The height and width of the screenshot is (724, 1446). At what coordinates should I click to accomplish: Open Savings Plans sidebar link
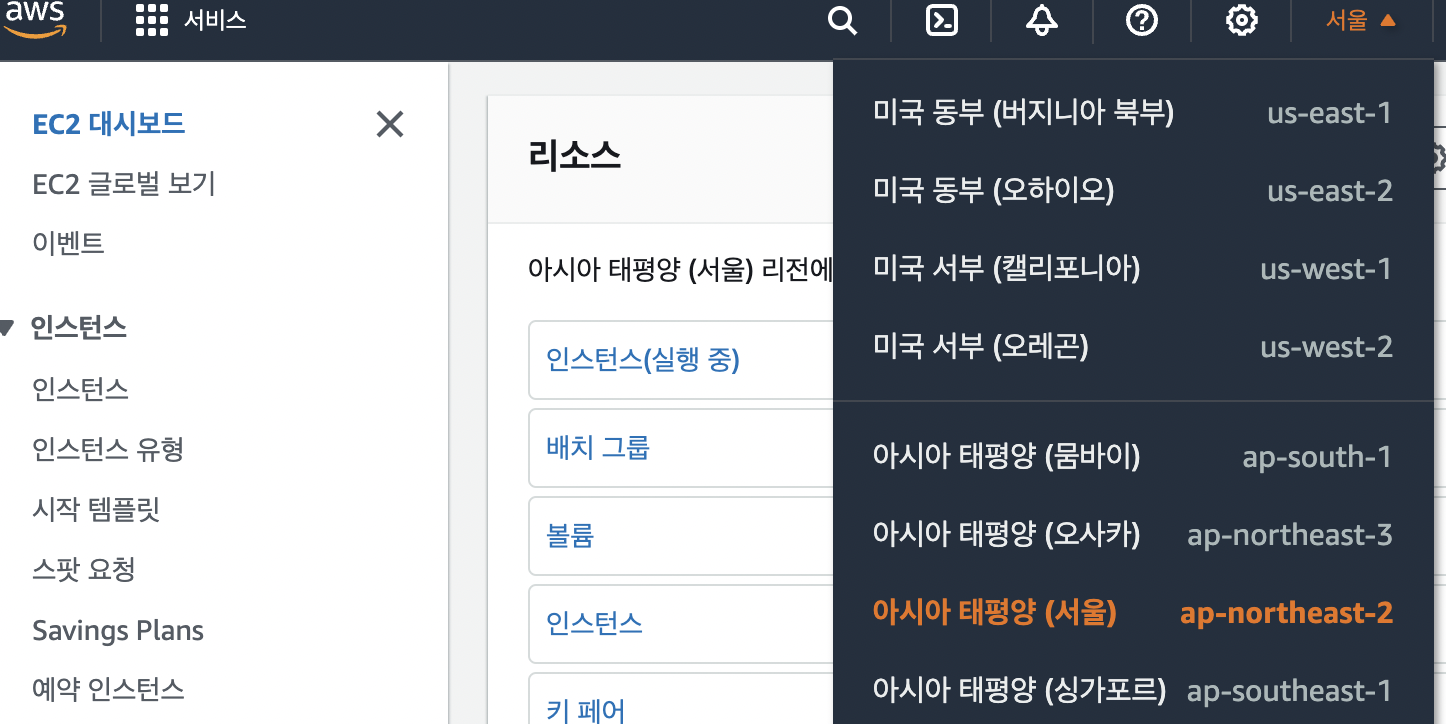(x=118, y=631)
